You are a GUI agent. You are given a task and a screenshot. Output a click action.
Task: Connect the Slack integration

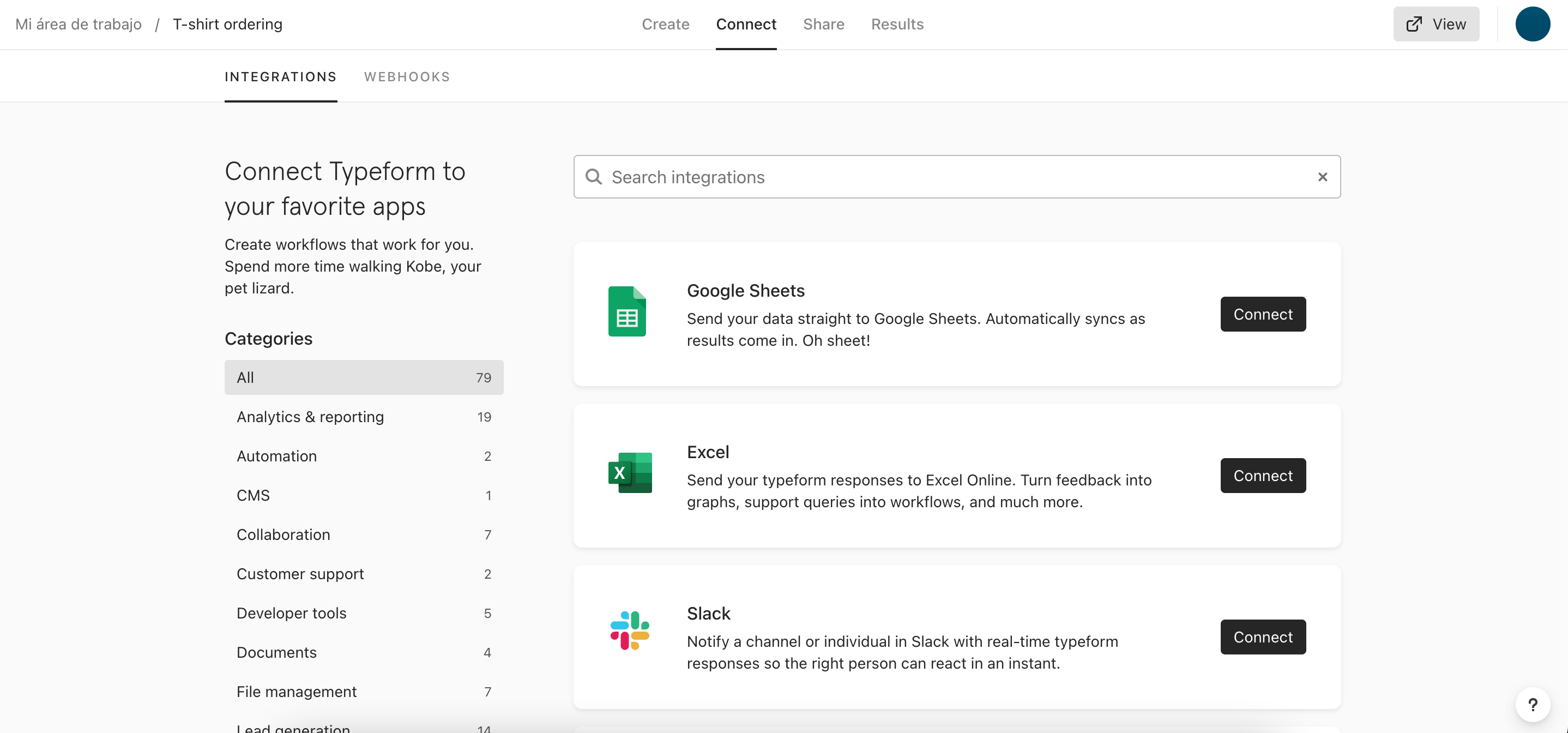click(x=1263, y=637)
